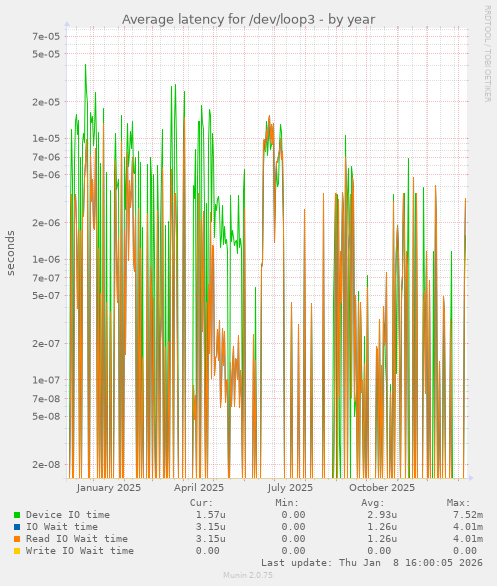Click the '7e-07' y-axis tick label
497x586 pixels.
(46, 278)
